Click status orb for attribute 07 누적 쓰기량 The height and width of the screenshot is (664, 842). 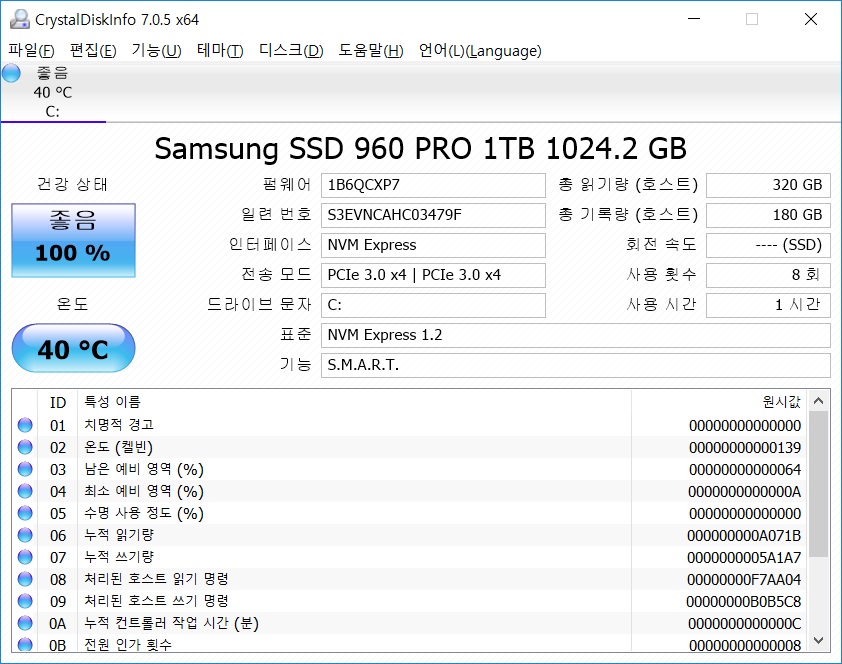25,557
